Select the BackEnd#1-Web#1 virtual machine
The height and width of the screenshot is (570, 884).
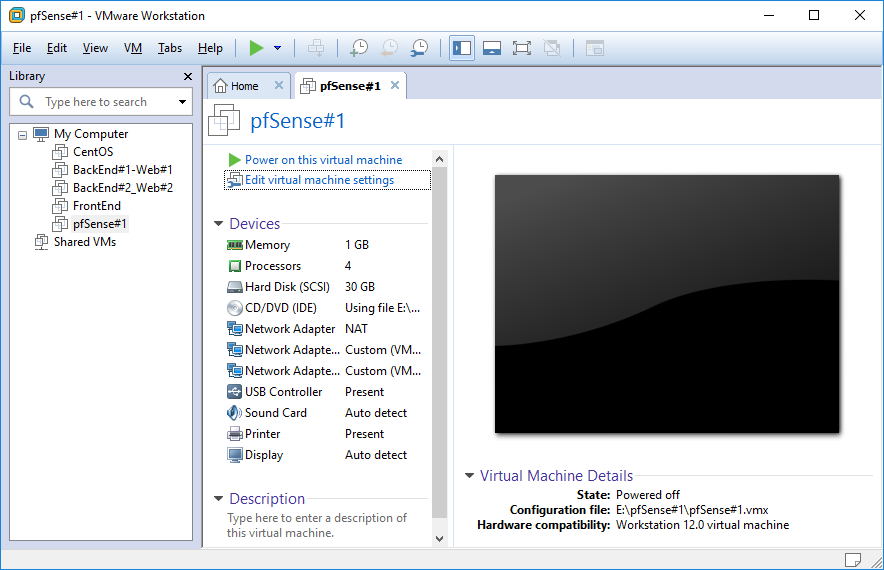pos(123,170)
